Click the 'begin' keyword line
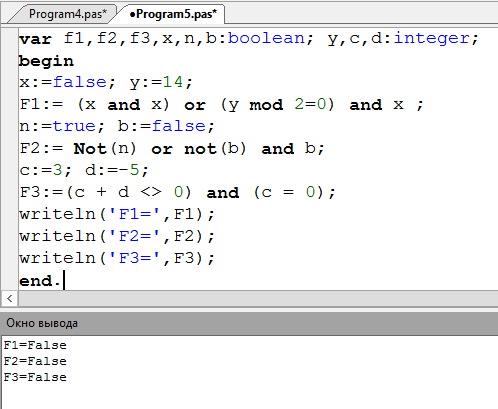Image resolution: width=498 pixels, height=409 pixels. (46, 61)
